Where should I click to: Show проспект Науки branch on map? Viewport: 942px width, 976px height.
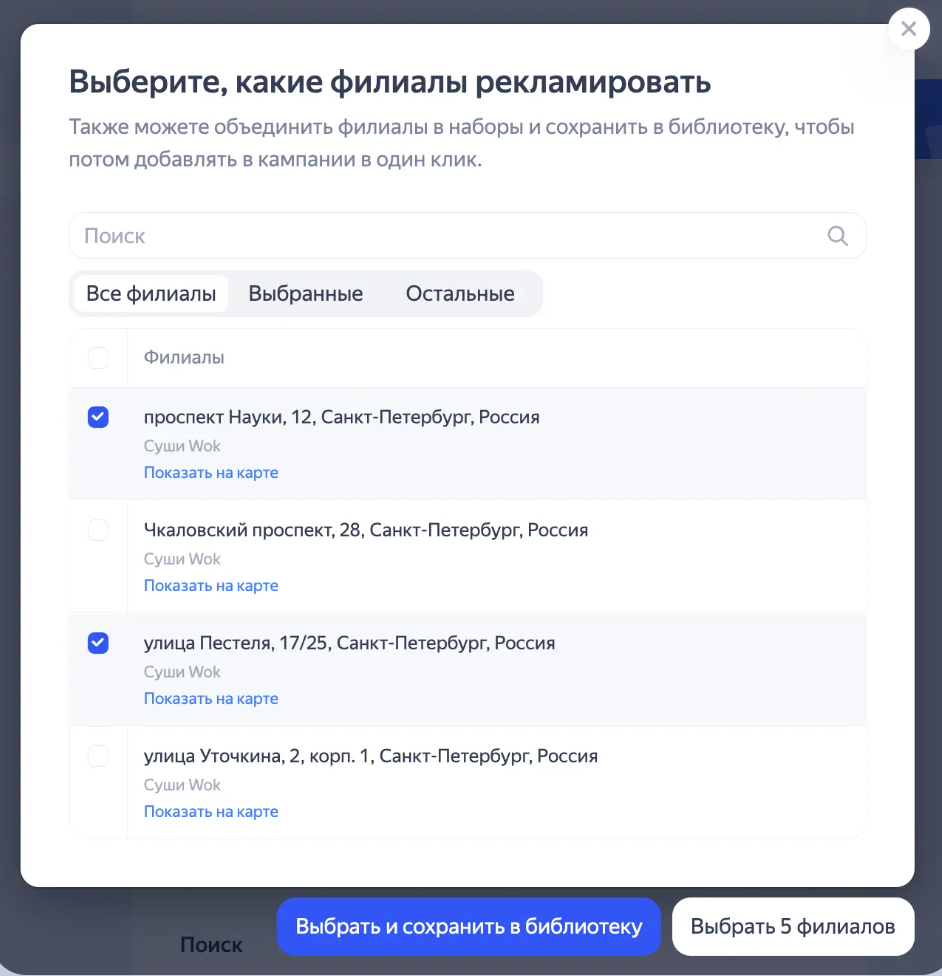point(211,472)
